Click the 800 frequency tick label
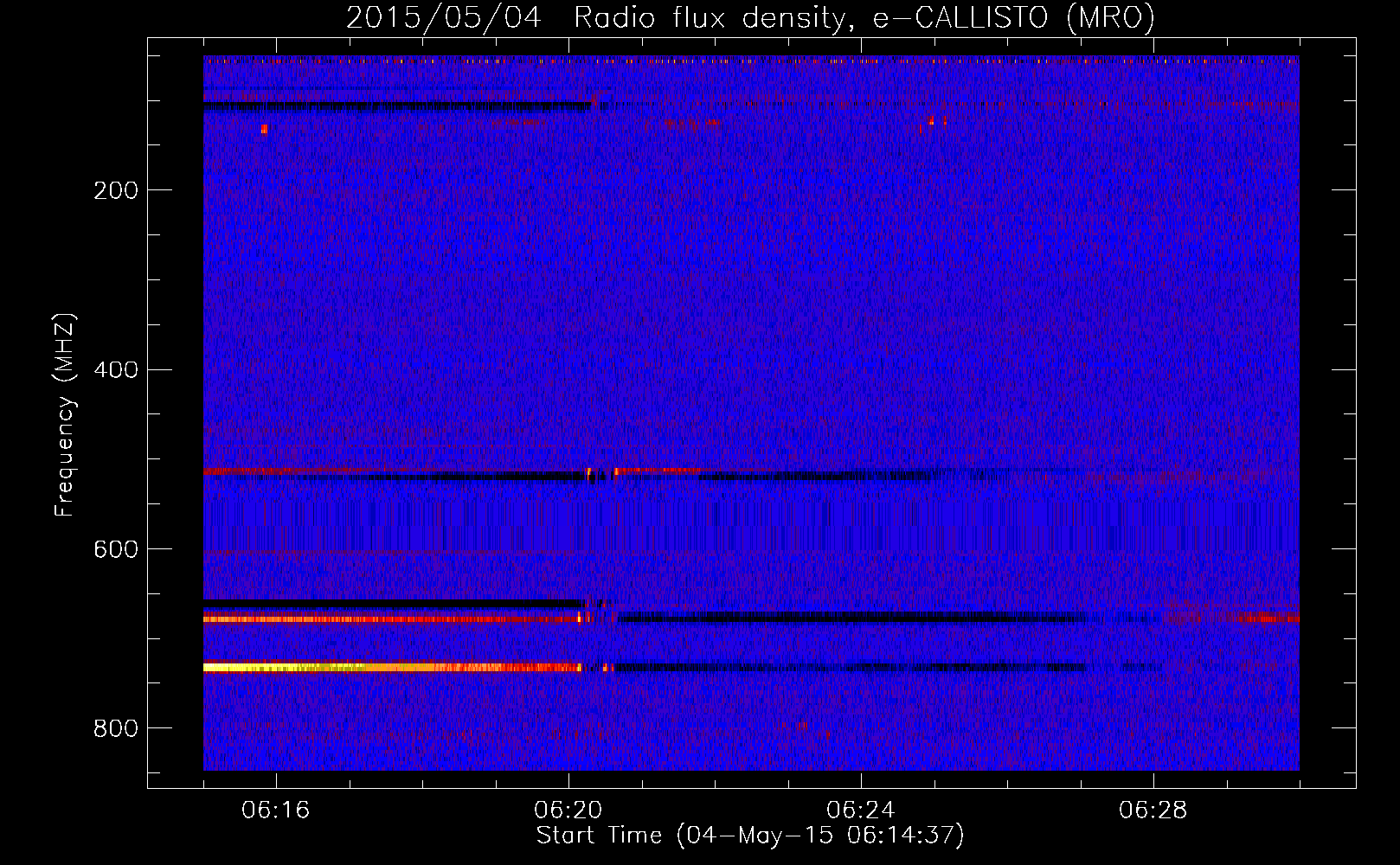 tap(116, 729)
